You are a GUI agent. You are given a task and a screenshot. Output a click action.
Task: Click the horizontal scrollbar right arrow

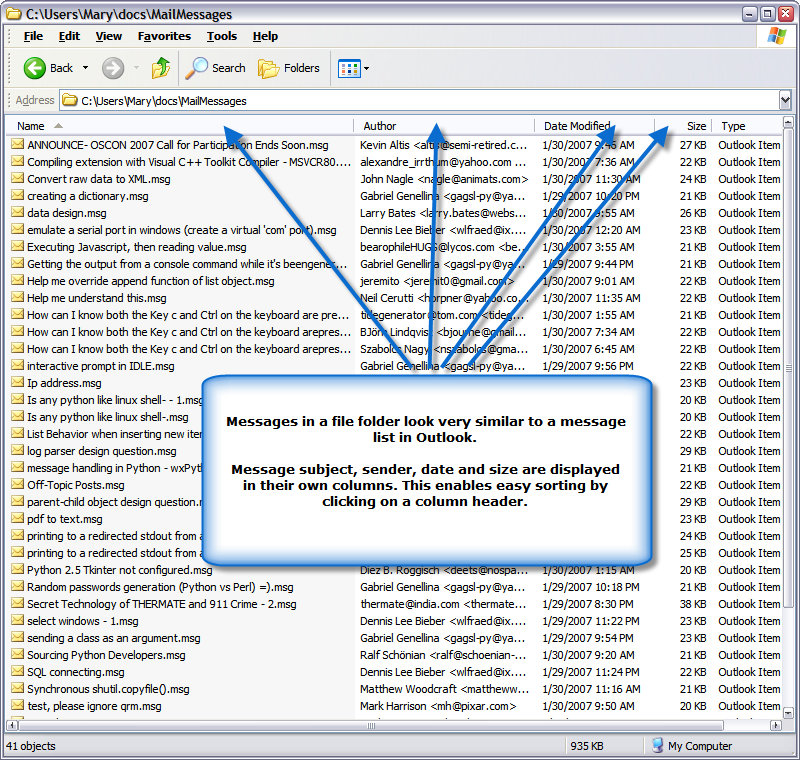[x=776, y=725]
